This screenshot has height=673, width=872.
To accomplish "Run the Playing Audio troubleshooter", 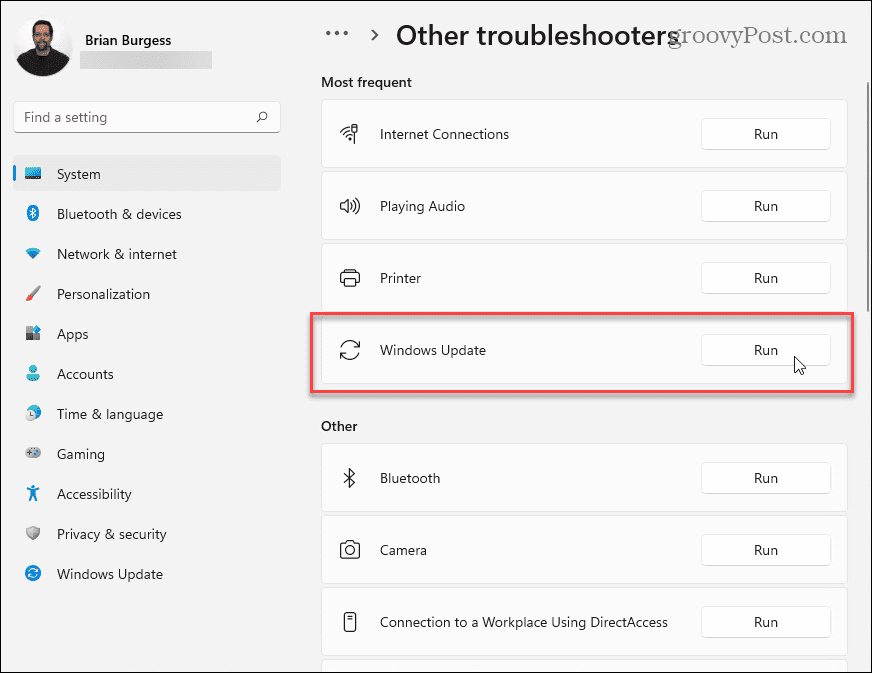I will pos(765,206).
